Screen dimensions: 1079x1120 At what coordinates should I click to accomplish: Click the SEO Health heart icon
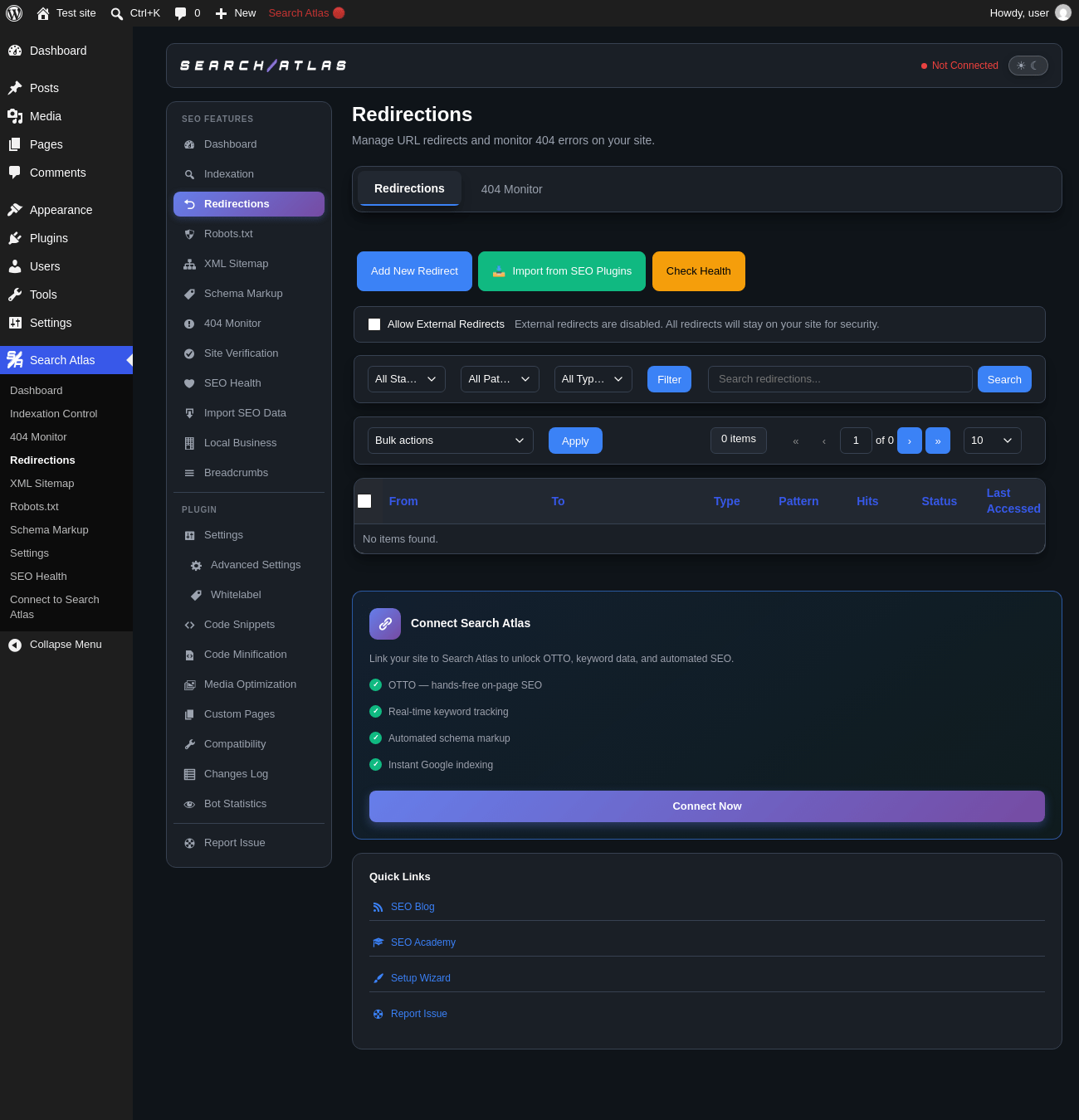point(189,383)
